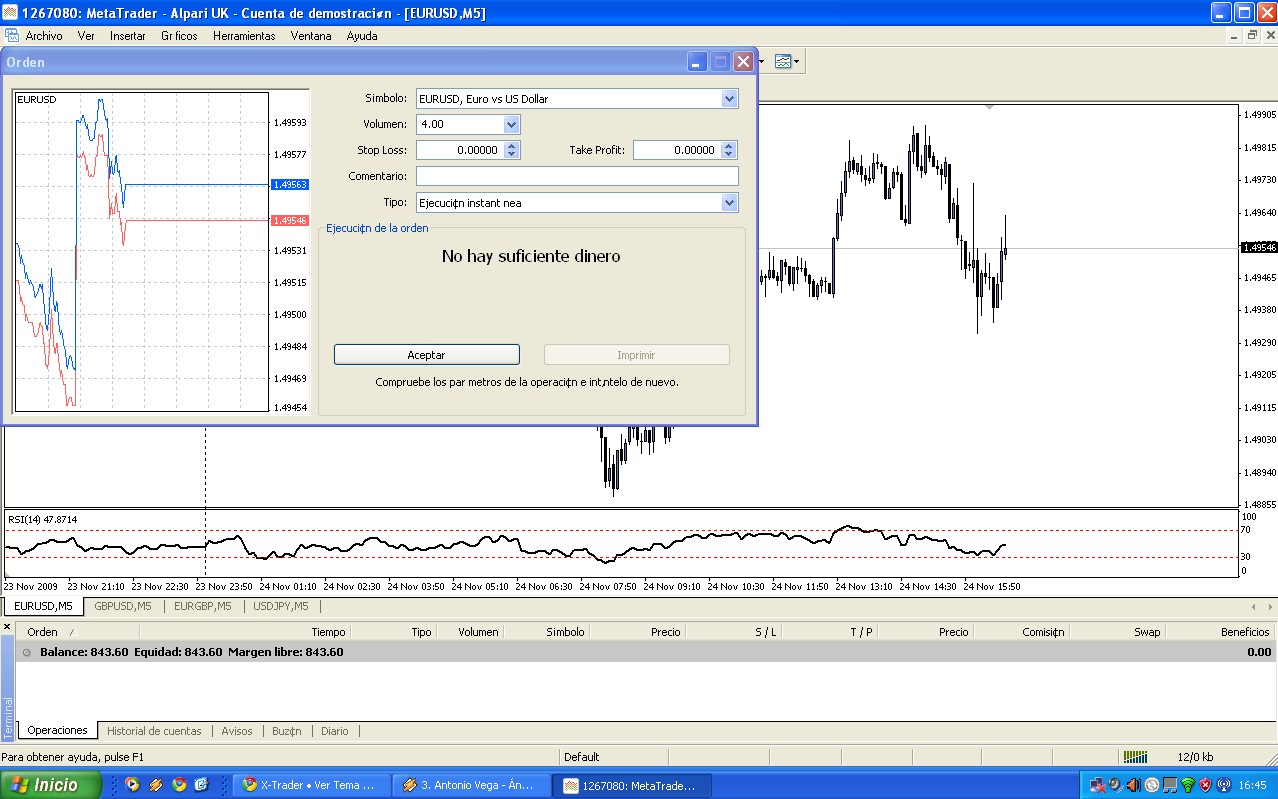Image resolution: width=1278 pixels, height=799 pixels.
Task: Launch Chrome from the quick launch bar
Action: tap(179, 785)
